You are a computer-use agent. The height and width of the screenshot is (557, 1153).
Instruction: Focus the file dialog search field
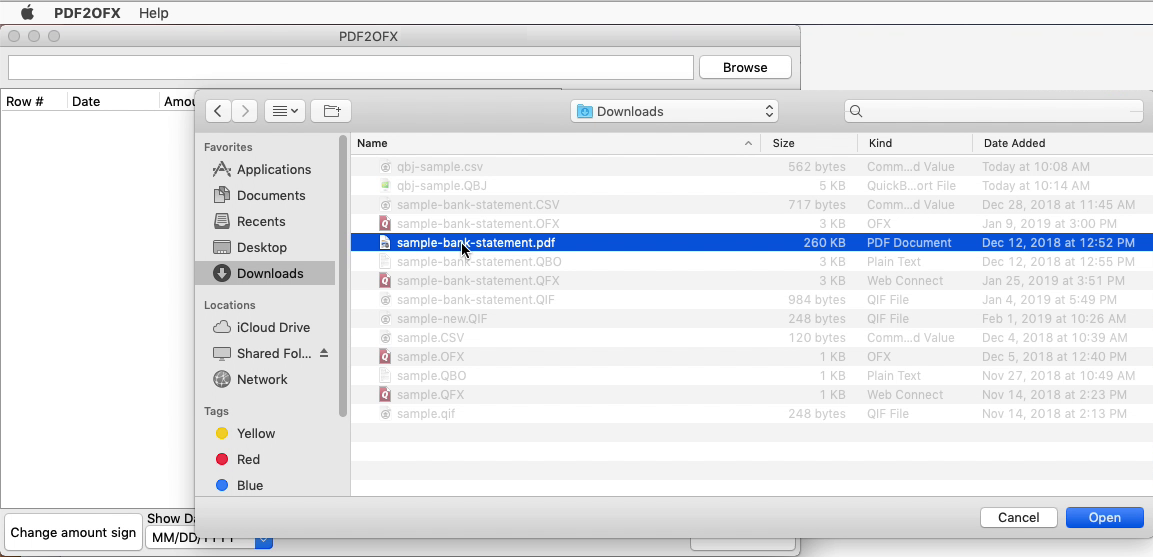pyautogui.click(x=994, y=111)
